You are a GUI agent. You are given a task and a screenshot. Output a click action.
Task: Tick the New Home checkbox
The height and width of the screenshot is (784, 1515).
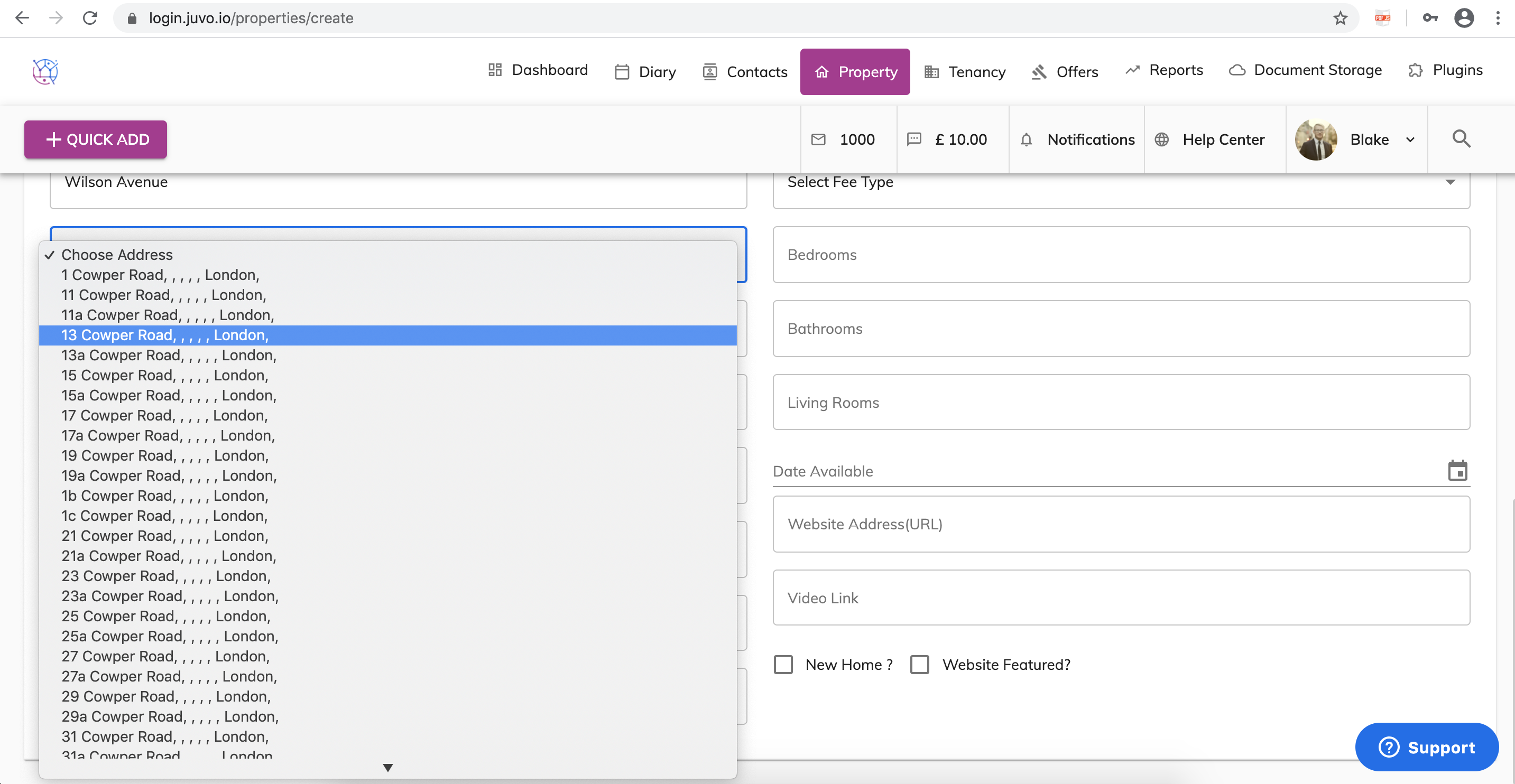pyautogui.click(x=783, y=665)
